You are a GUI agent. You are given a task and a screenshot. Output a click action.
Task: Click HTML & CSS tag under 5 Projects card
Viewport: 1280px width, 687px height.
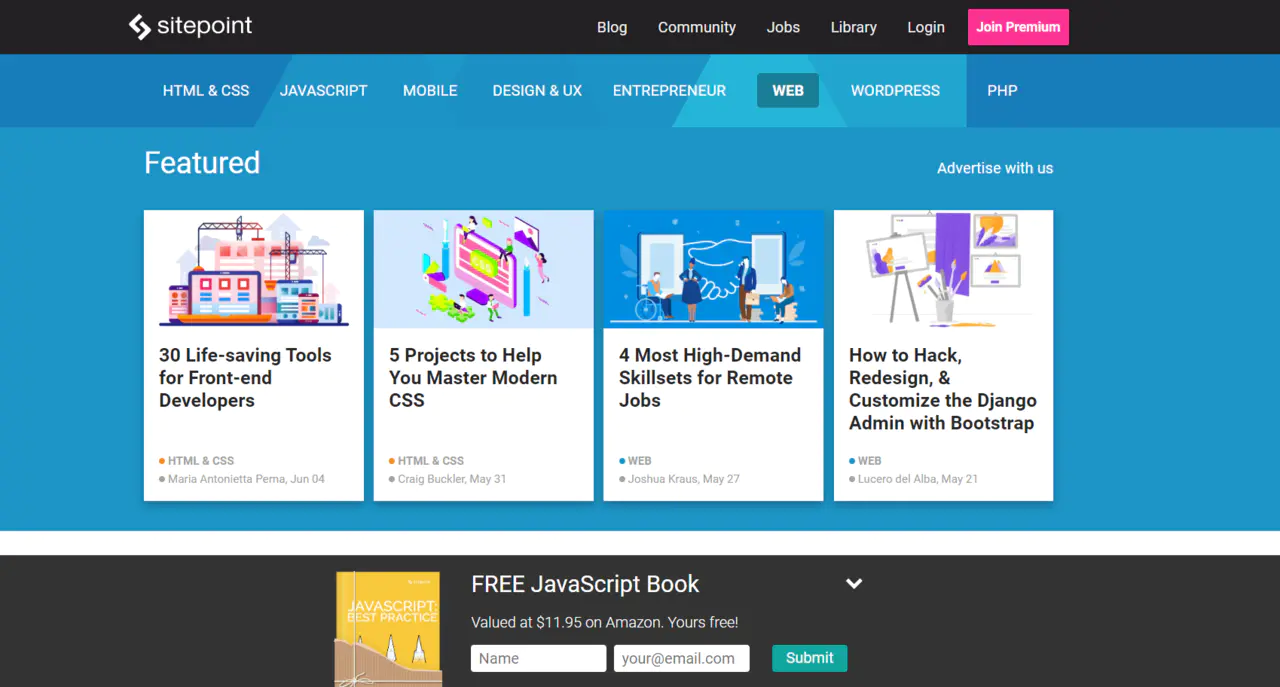tap(430, 461)
